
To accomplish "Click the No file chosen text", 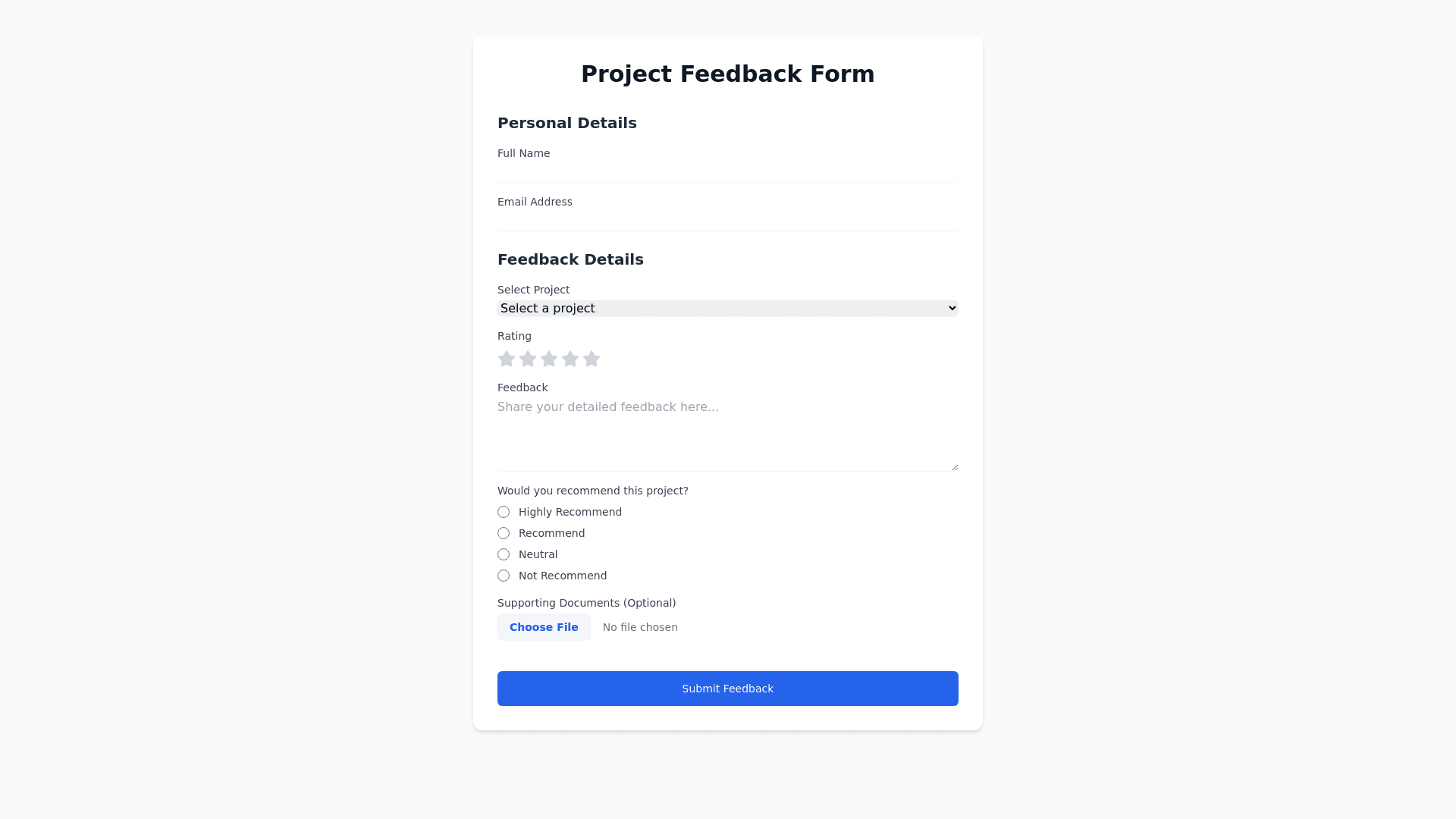I will point(640,627).
